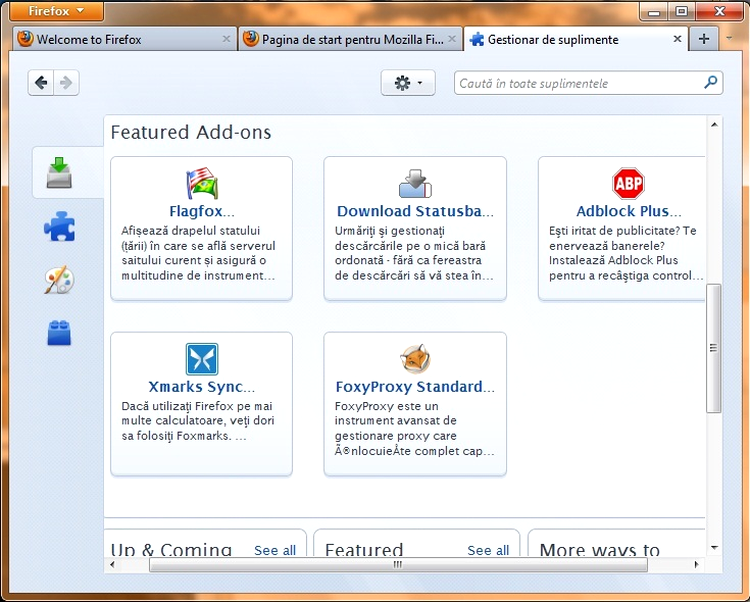Viewport: 750px width, 602px height.
Task: Open the Get Add-ons sidebar category
Action: [59, 173]
